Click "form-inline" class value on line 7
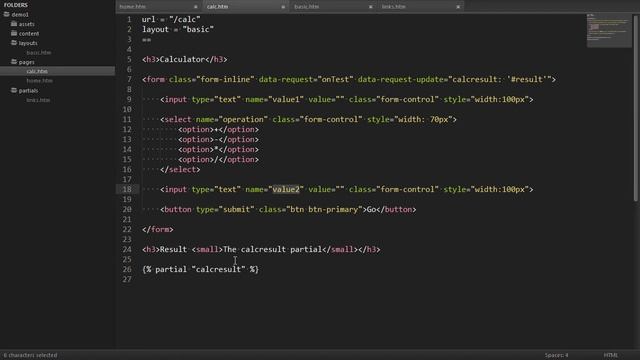Viewport: 640px width, 360px height. pos(225,80)
